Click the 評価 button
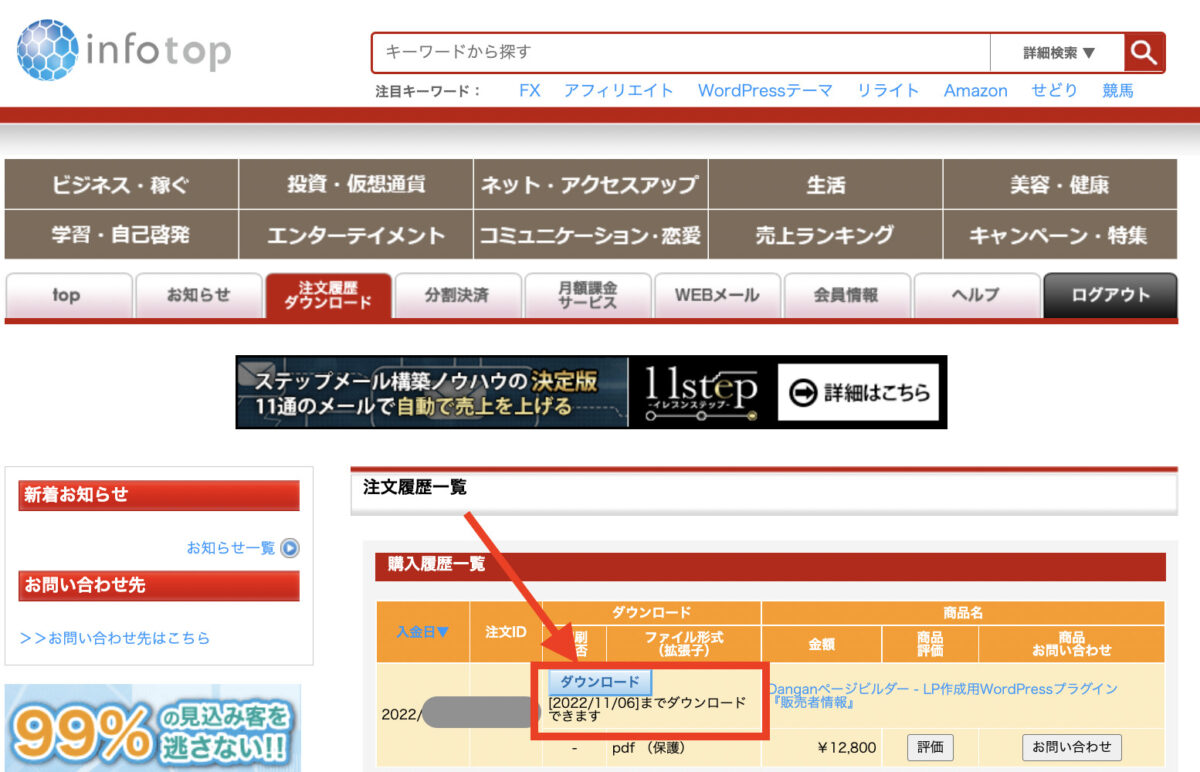This screenshot has height=772, width=1200. point(930,747)
